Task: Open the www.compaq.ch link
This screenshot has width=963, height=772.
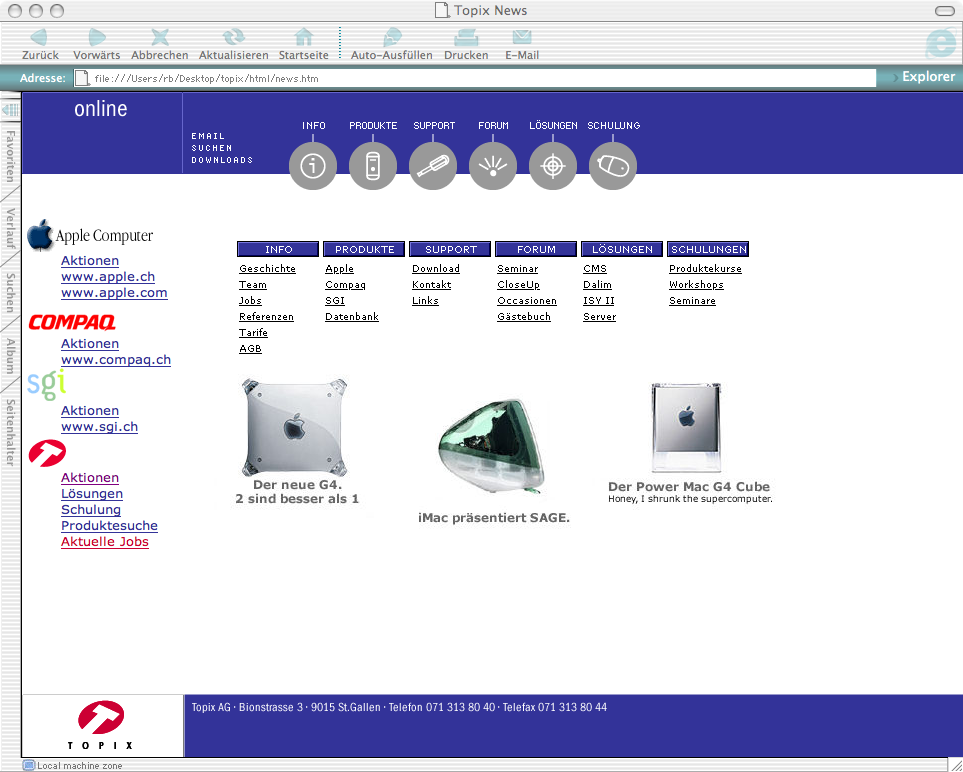Action: [116, 359]
